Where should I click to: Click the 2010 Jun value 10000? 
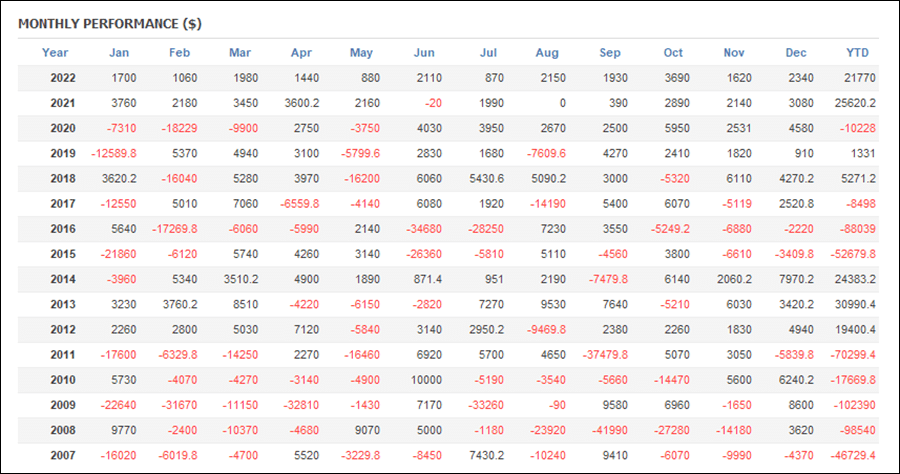(426, 380)
